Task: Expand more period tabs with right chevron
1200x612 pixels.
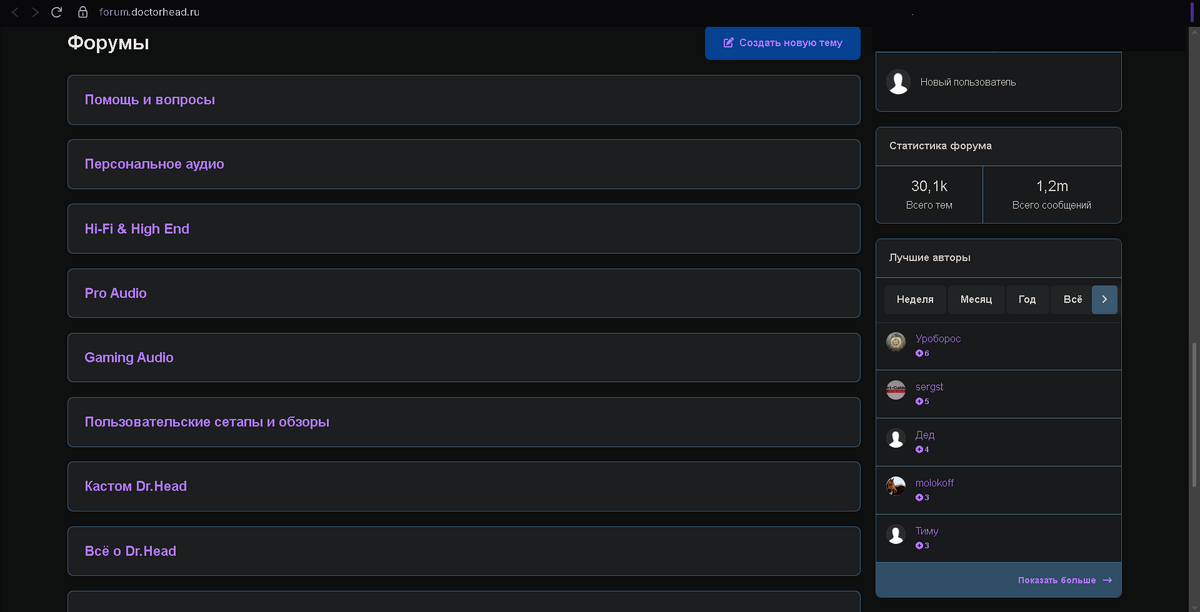Action: click(x=1104, y=299)
